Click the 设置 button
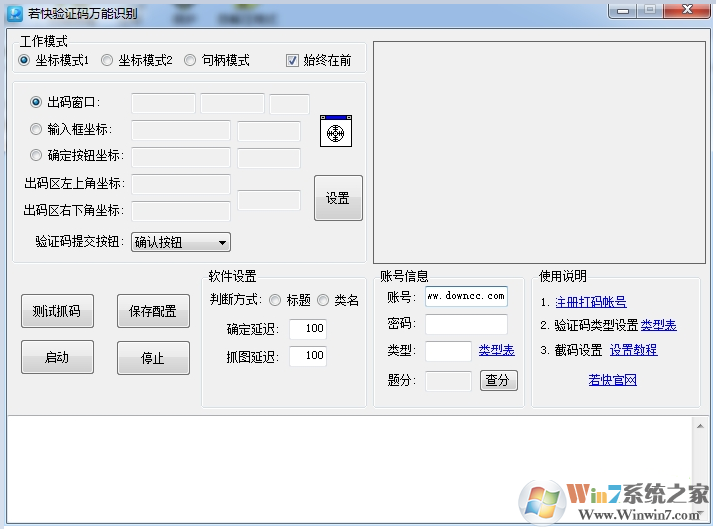The width and height of the screenshot is (716, 529). 338,198
